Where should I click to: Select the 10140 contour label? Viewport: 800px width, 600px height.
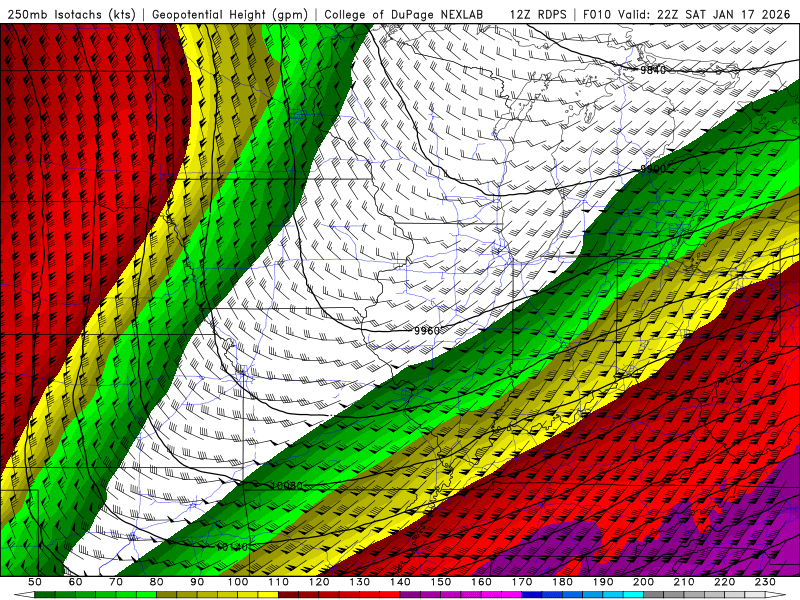[x=232, y=547]
